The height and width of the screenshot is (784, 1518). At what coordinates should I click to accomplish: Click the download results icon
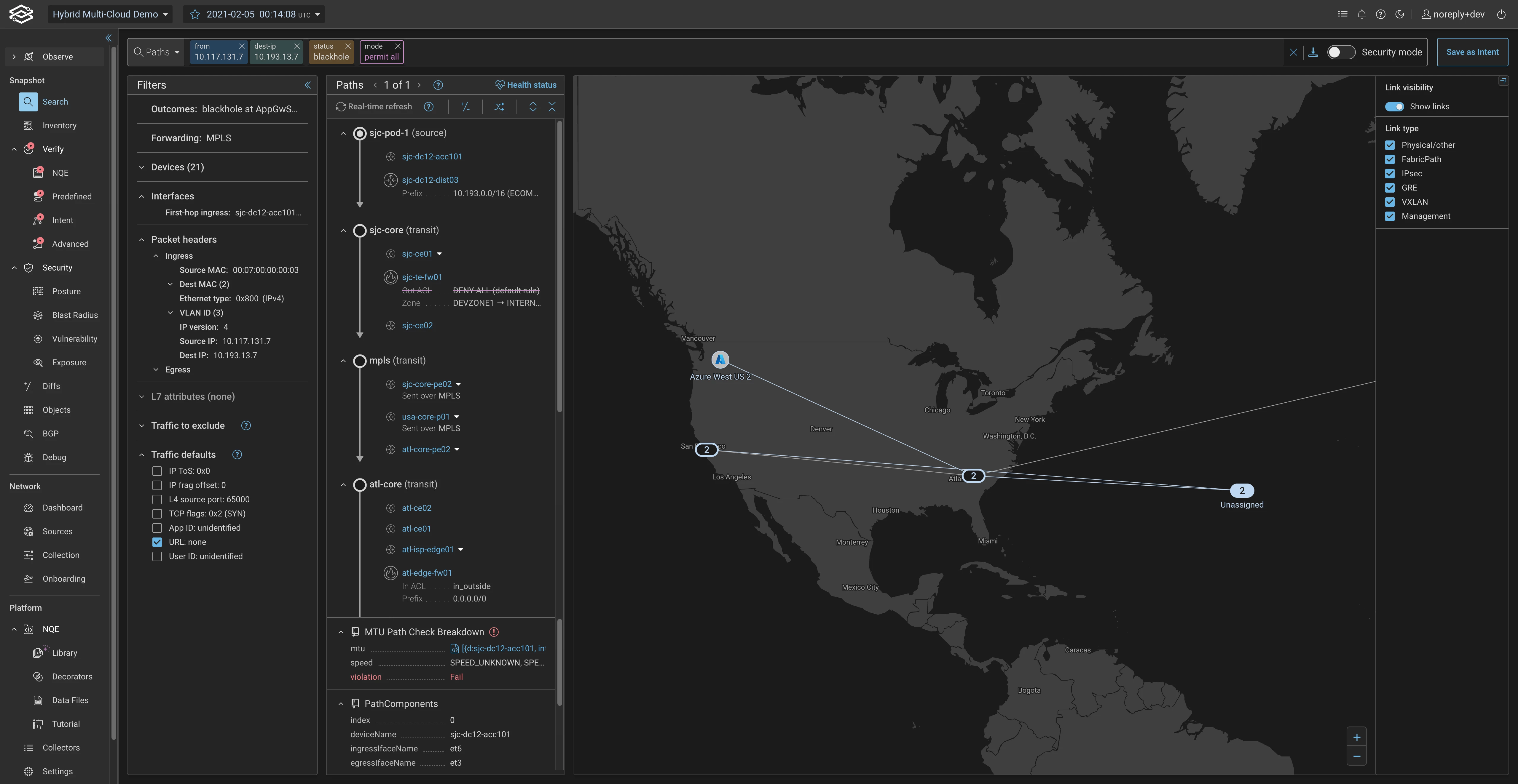pos(1313,52)
